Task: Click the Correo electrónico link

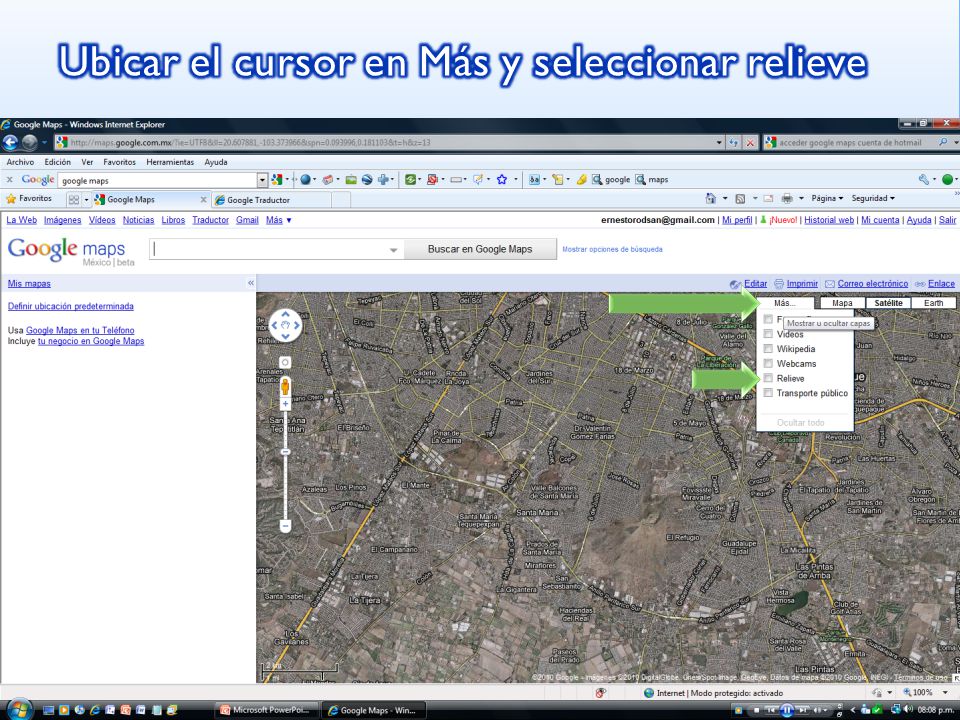Action: (x=872, y=283)
